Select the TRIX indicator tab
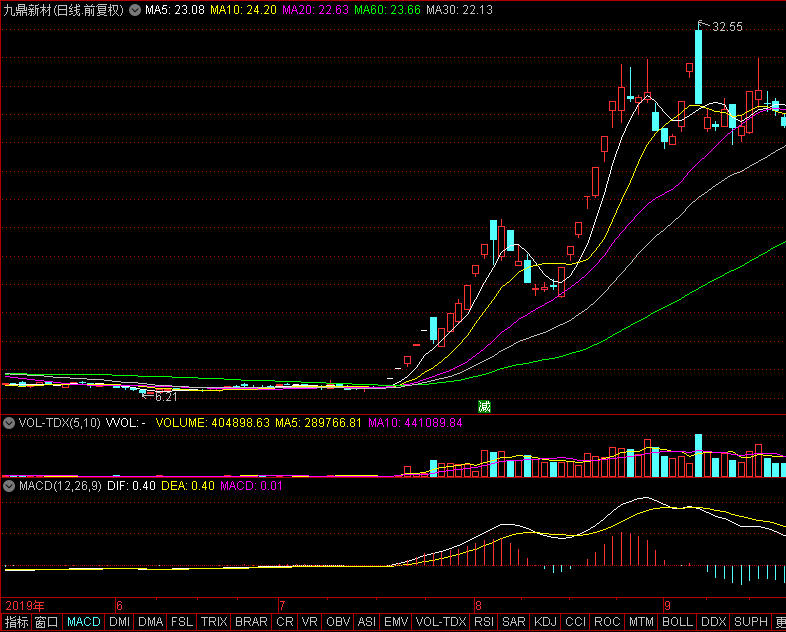The height and width of the screenshot is (632, 786). [214, 622]
